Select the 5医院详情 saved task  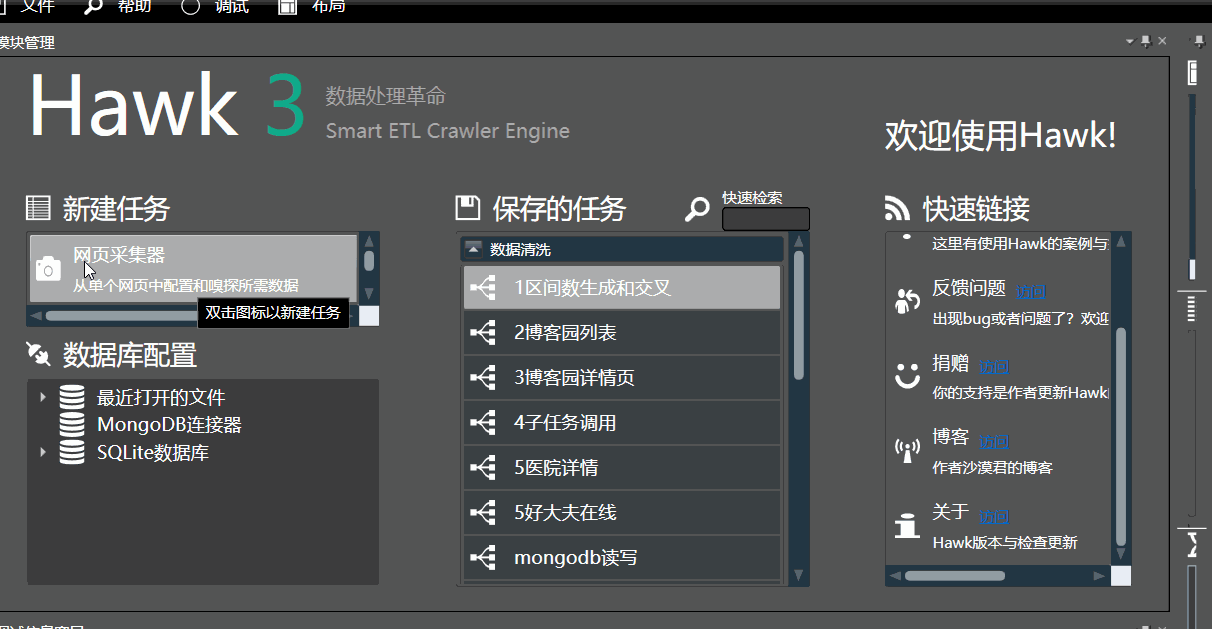tap(622, 468)
